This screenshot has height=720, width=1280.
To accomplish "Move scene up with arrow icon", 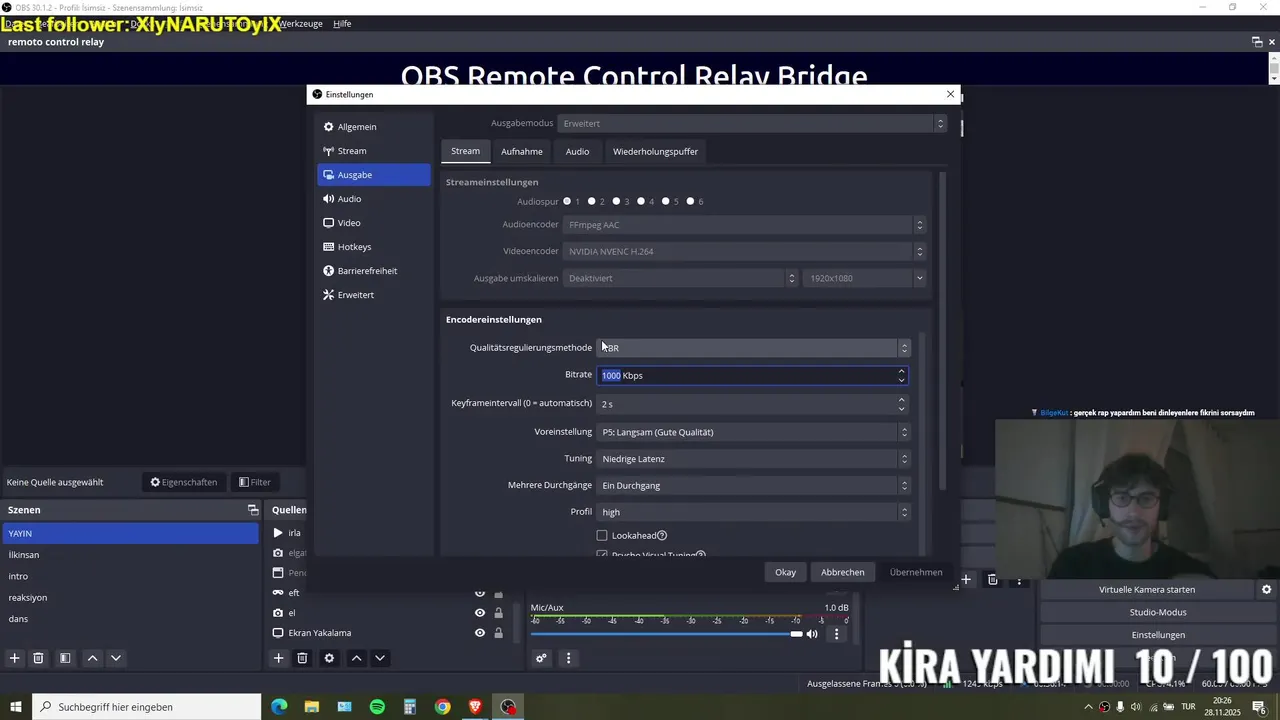I will pyautogui.click(x=92, y=658).
